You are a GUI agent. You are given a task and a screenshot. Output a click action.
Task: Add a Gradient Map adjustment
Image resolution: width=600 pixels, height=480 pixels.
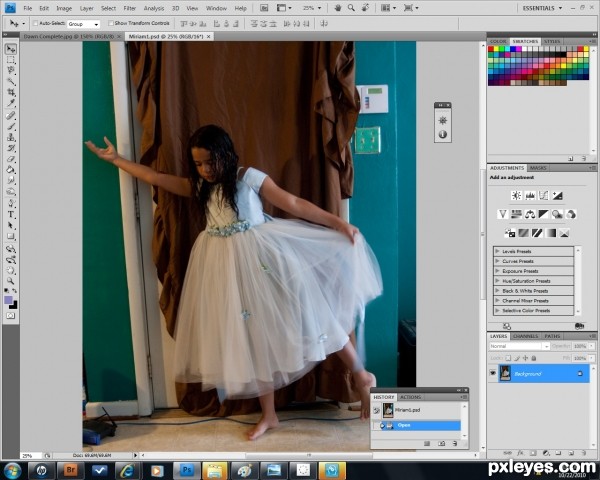click(x=551, y=233)
